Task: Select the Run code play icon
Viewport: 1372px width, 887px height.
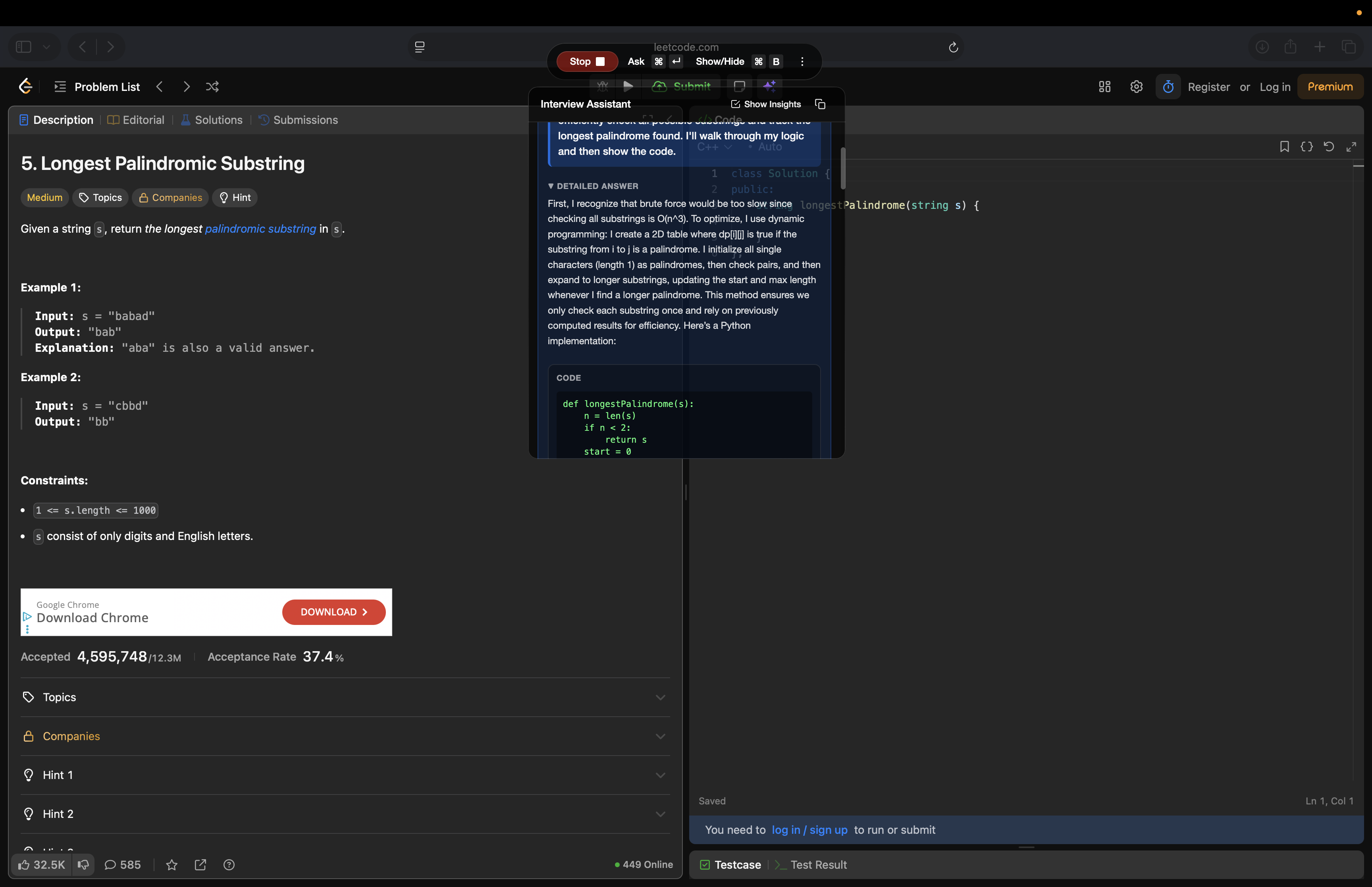Action: click(628, 87)
